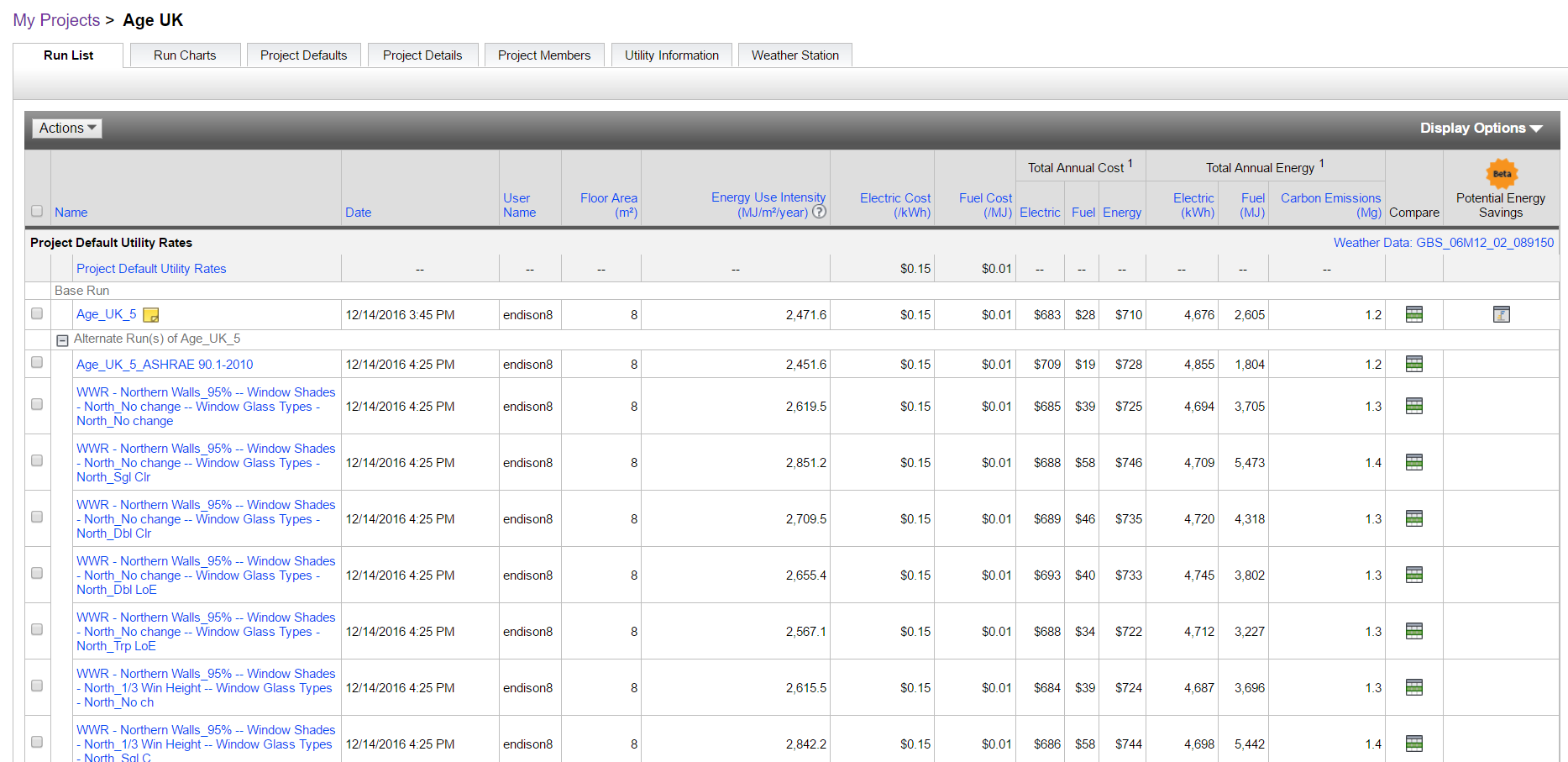
Task: Navigate back via the My Projects breadcrumb
Action: [56, 19]
